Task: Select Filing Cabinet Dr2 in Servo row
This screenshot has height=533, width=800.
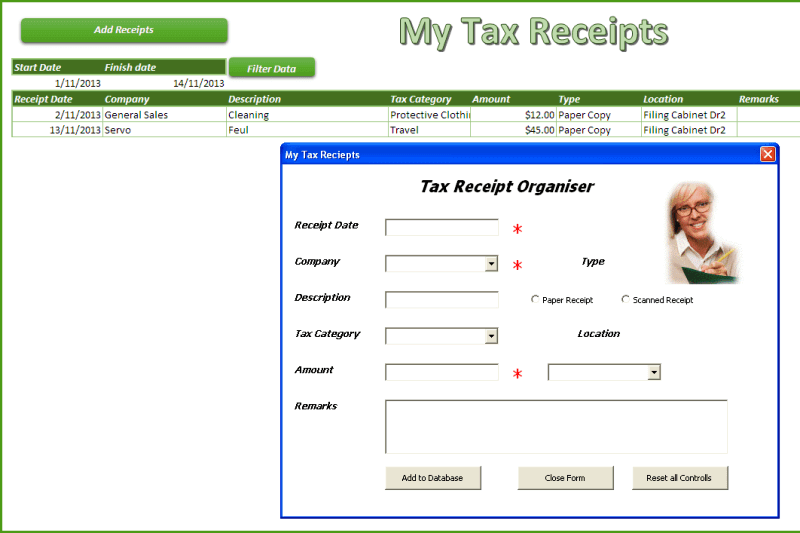Action: [689, 130]
